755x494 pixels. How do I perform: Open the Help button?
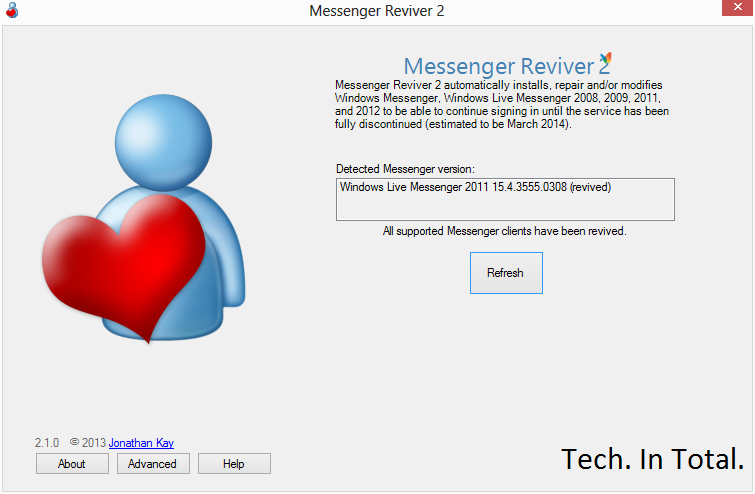(234, 463)
